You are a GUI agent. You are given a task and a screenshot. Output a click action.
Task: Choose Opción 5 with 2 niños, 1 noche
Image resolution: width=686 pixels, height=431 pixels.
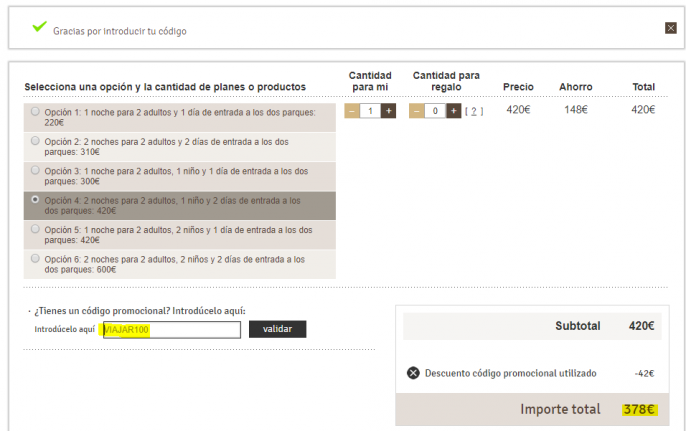[x=36, y=229]
